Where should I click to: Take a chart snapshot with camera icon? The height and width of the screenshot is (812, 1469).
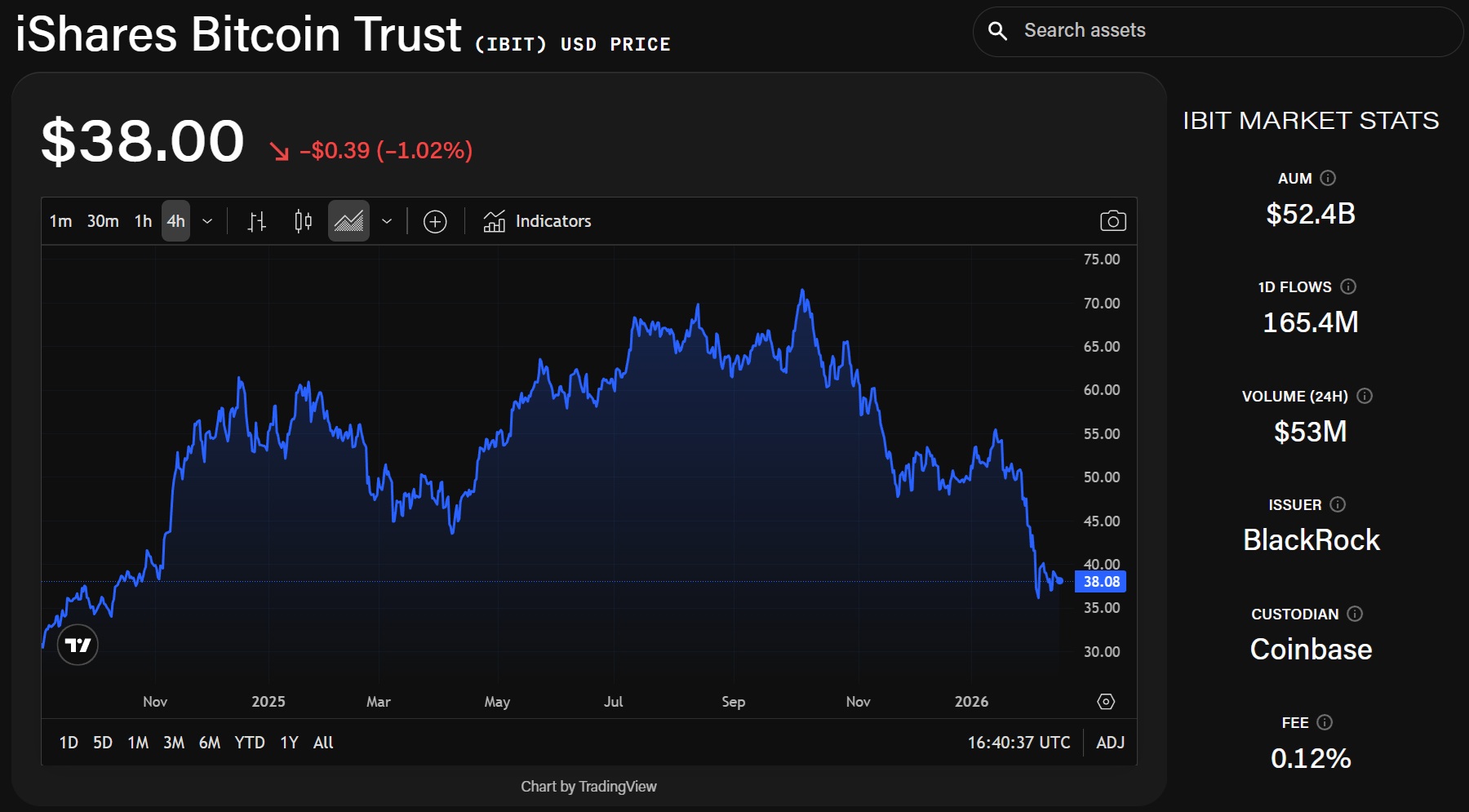[1112, 221]
